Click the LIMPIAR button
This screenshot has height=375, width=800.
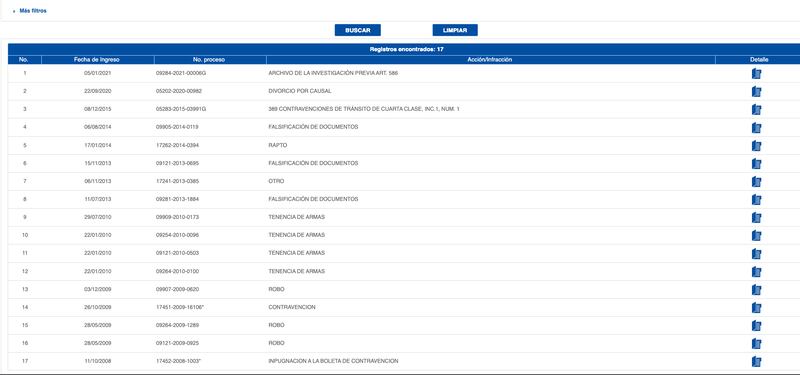pos(455,30)
